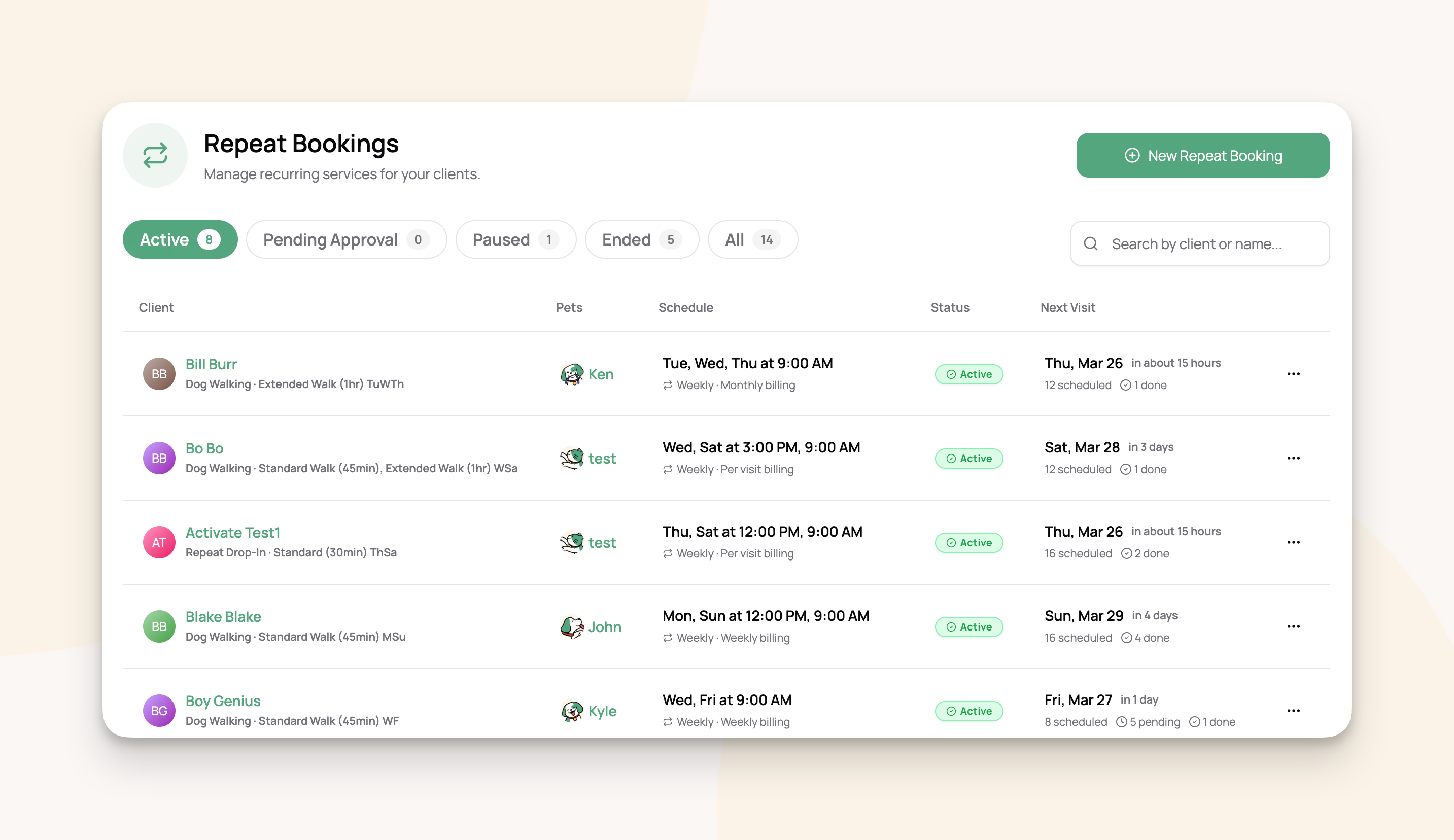This screenshot has width=1454, height=840.
Task: Focus the search by client field
Action: 1200,243
